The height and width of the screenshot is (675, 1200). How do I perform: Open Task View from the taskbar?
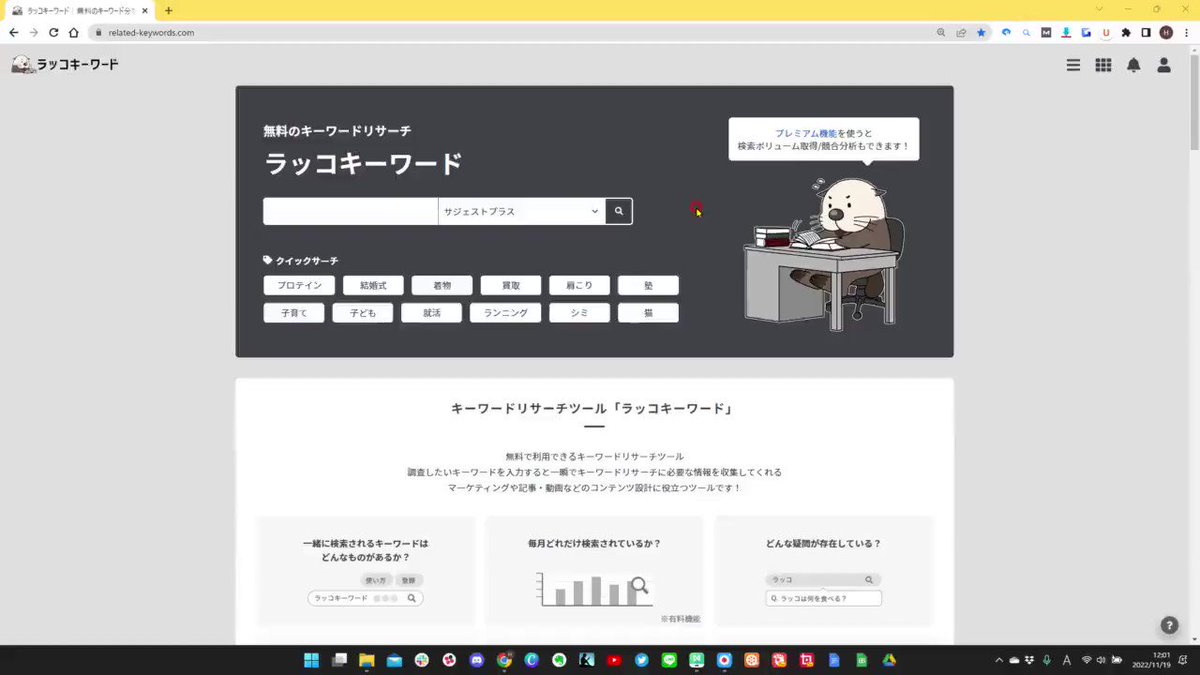pos(339,660)
